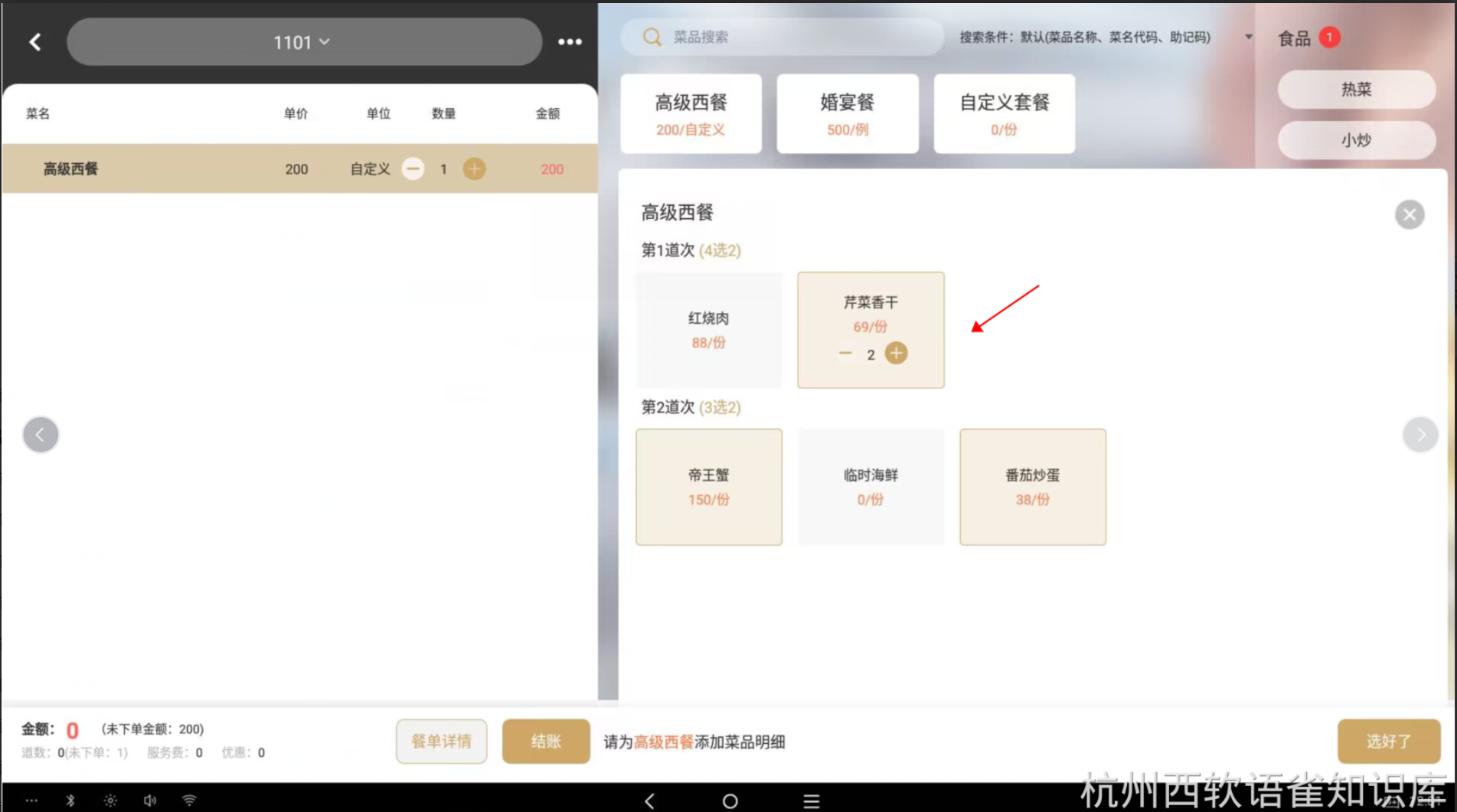Increase quantity of 高级西餐 in order list
Viewport: 1457px width, 812px height.
point(475,169)
